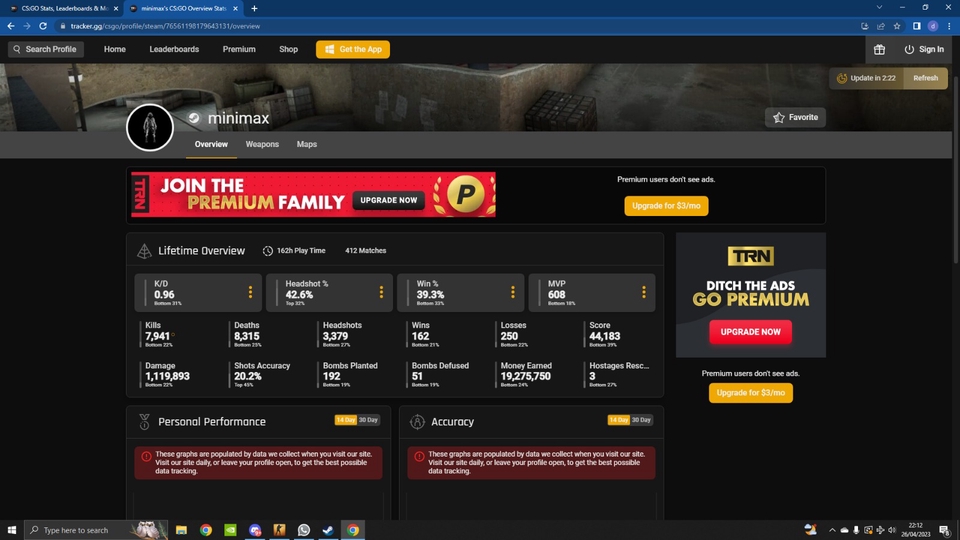Go to Home in navigation
The image size is (960, 540).
click(114, 49)
